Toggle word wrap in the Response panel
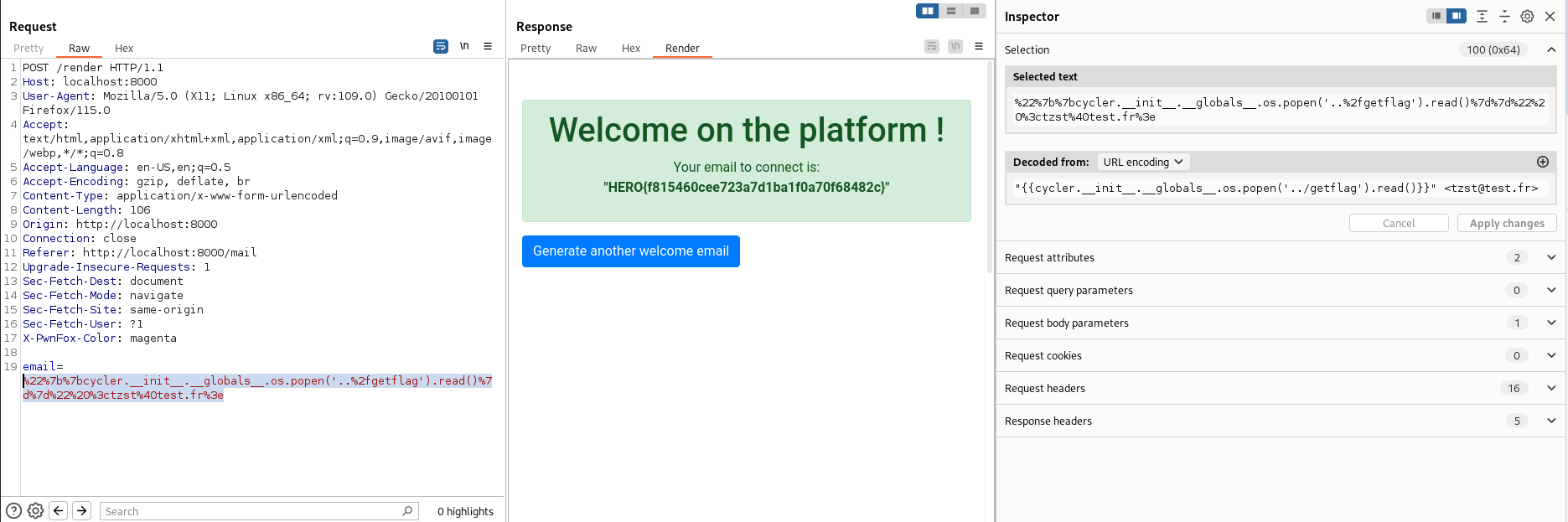Viewport: 1568px width, 522px height. 932,47
